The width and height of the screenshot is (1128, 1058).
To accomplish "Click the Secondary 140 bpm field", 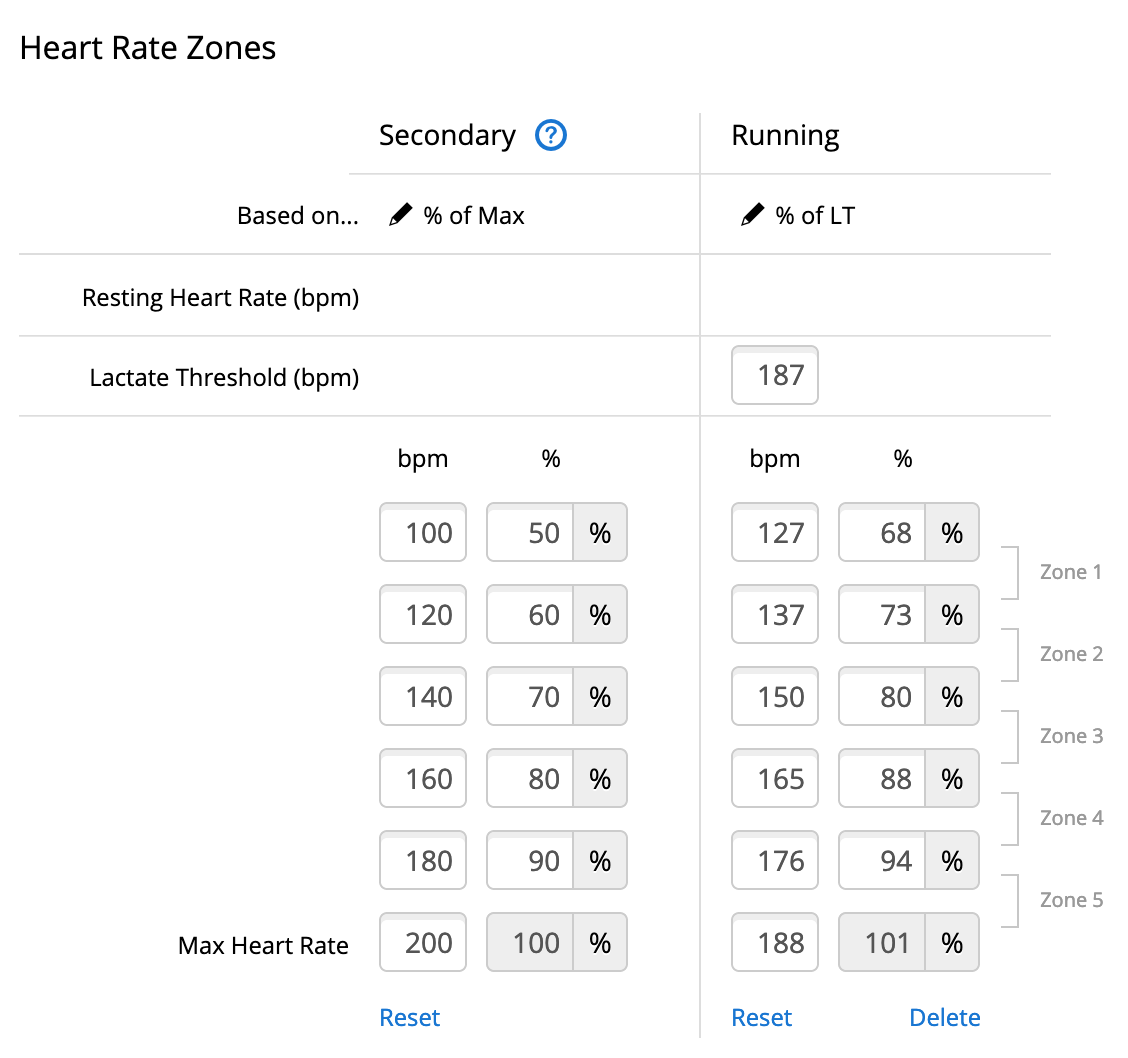I will point(423,697).
